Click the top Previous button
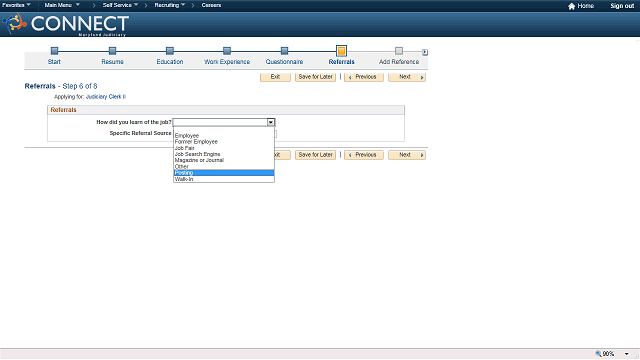Screen dimensions: 640x360 [364, 77]
